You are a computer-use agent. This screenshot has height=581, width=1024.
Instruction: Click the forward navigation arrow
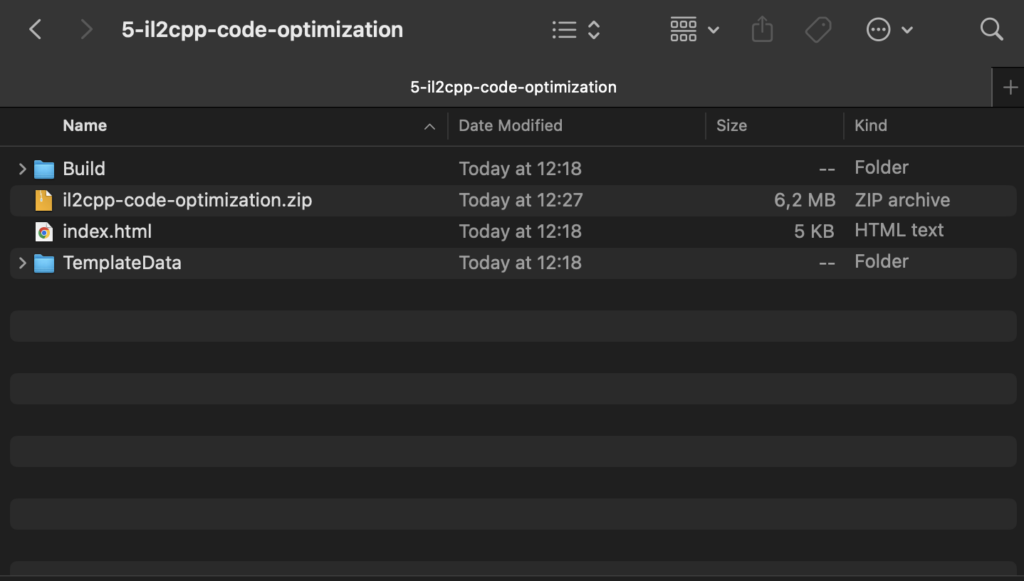click(86, 30)
